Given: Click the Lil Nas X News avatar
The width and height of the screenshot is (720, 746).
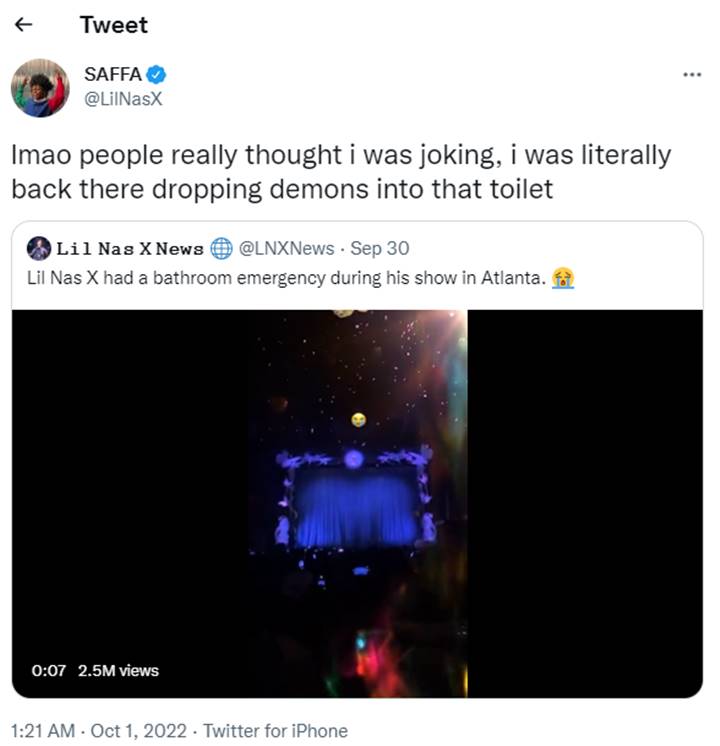Looking at the screenshot, I should click(39, 248).
